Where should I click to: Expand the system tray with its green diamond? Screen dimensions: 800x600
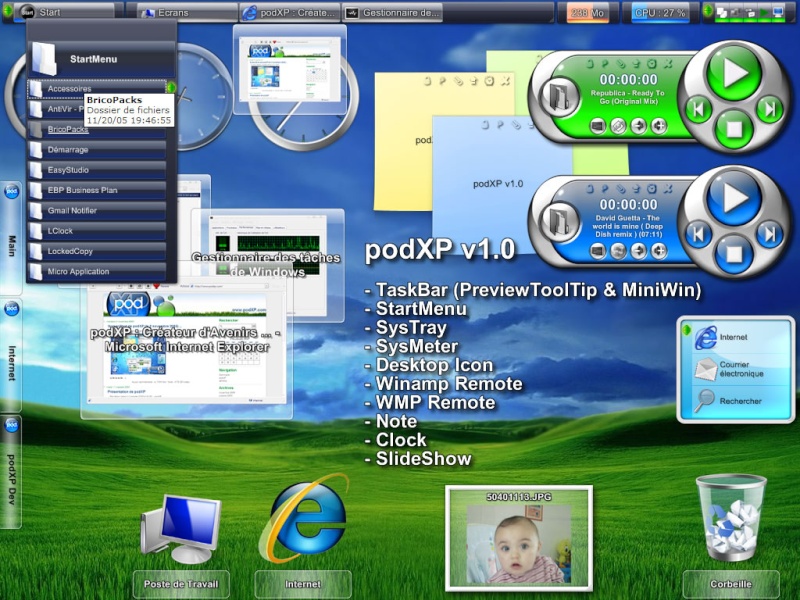(708, 11)
